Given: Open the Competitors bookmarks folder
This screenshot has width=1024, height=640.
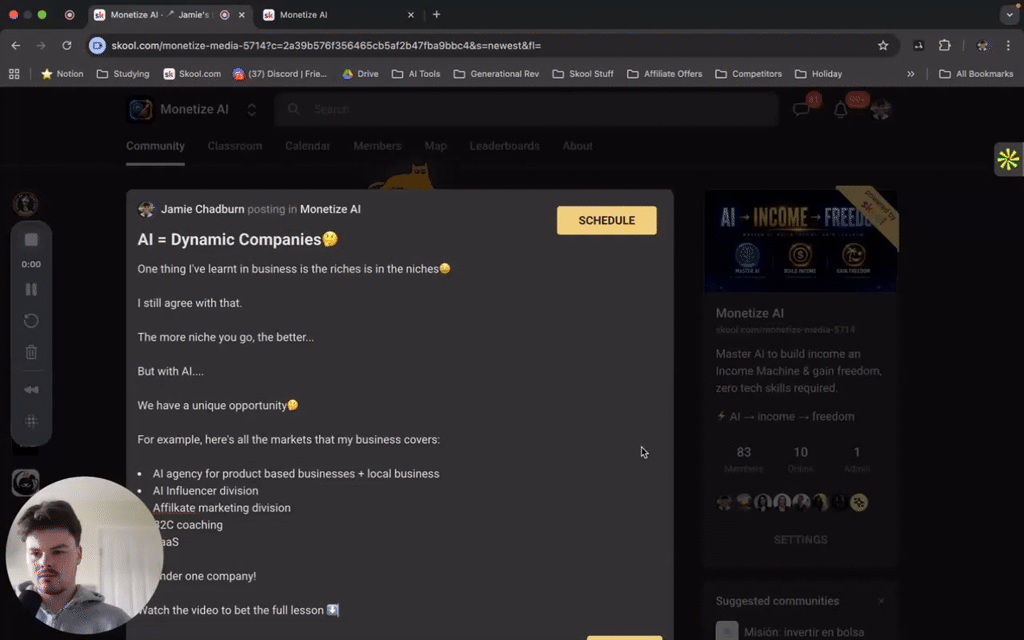Looking at the screenshot, I should click(x=748, y=74).
